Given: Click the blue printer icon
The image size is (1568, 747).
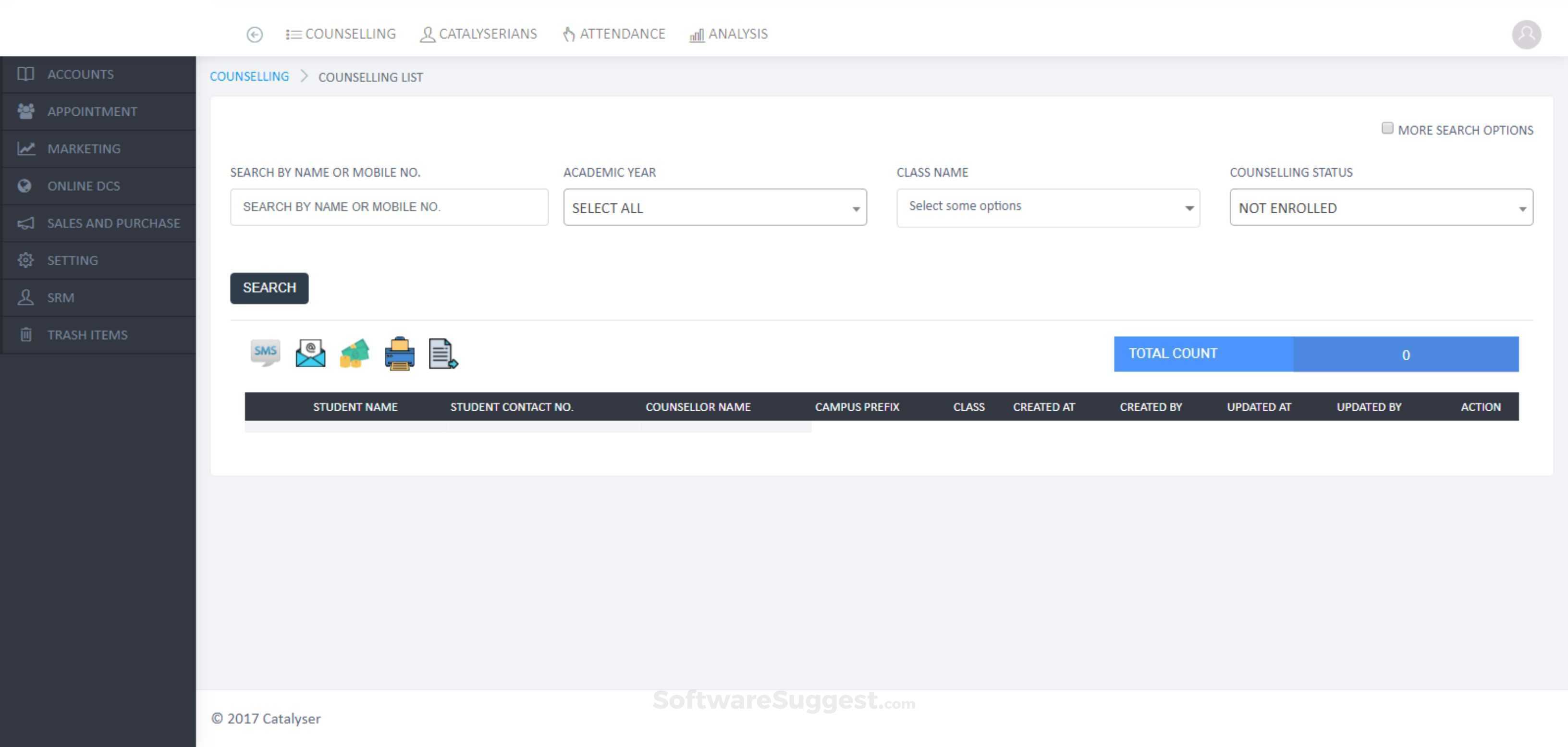Looking at the screenshot, I should coord(399,353).
